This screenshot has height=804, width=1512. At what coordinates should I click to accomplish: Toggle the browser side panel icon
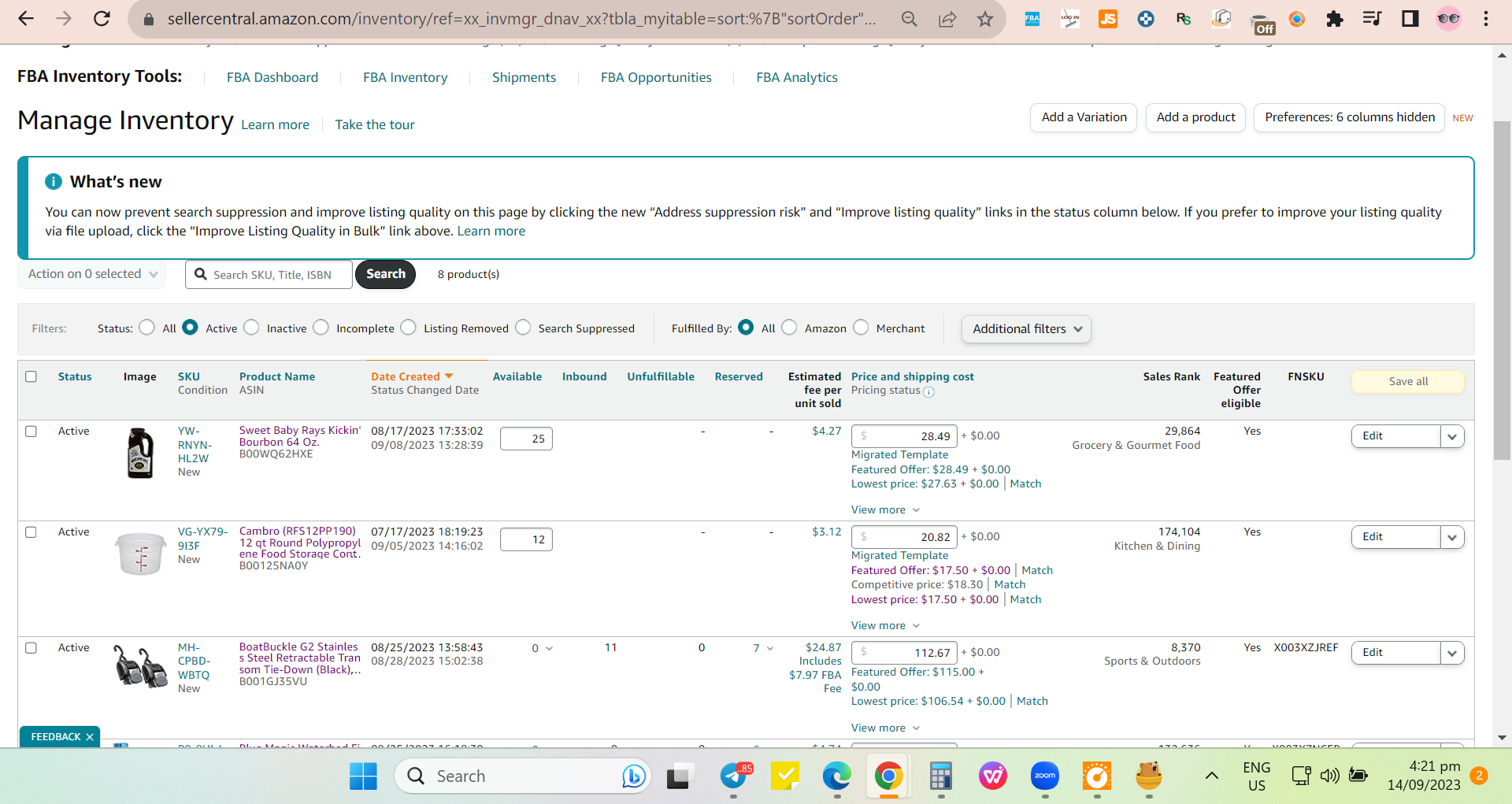tap(1410, 19)
